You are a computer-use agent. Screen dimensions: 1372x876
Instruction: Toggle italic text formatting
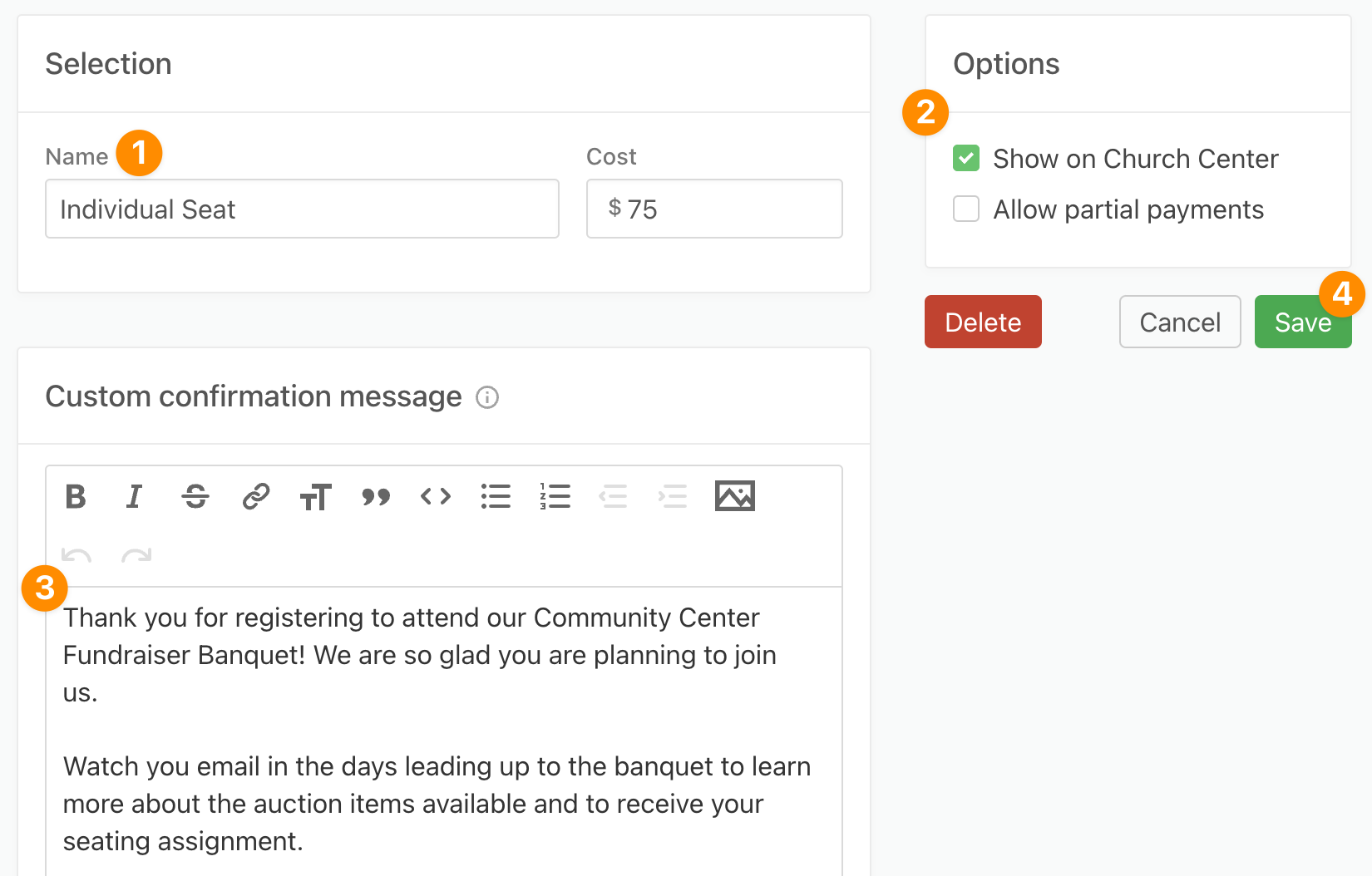point(134,496)
